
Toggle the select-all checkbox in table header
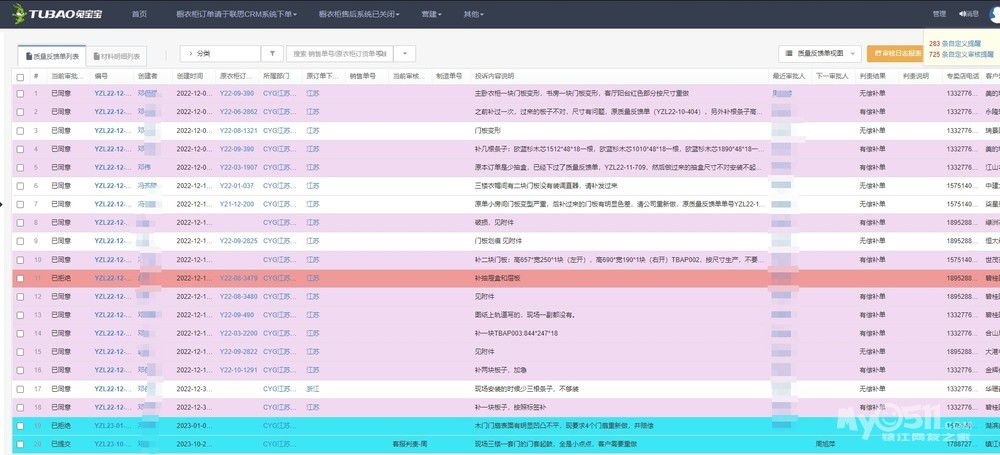pyautogui.click(x=20, y=76)
